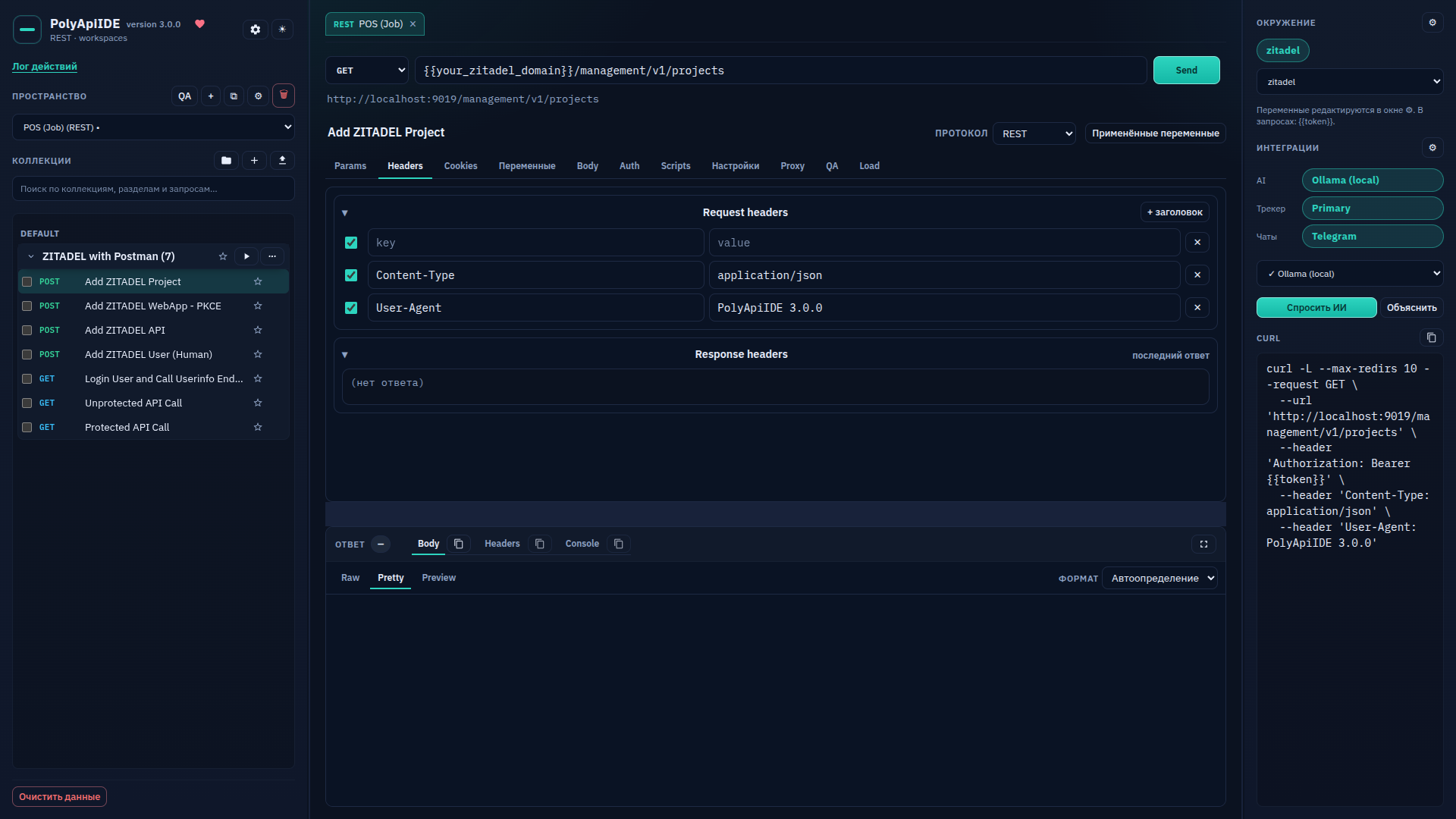This screenshot has height=819, width=1456.
Task: Send the request
Action: point(1187,71)
